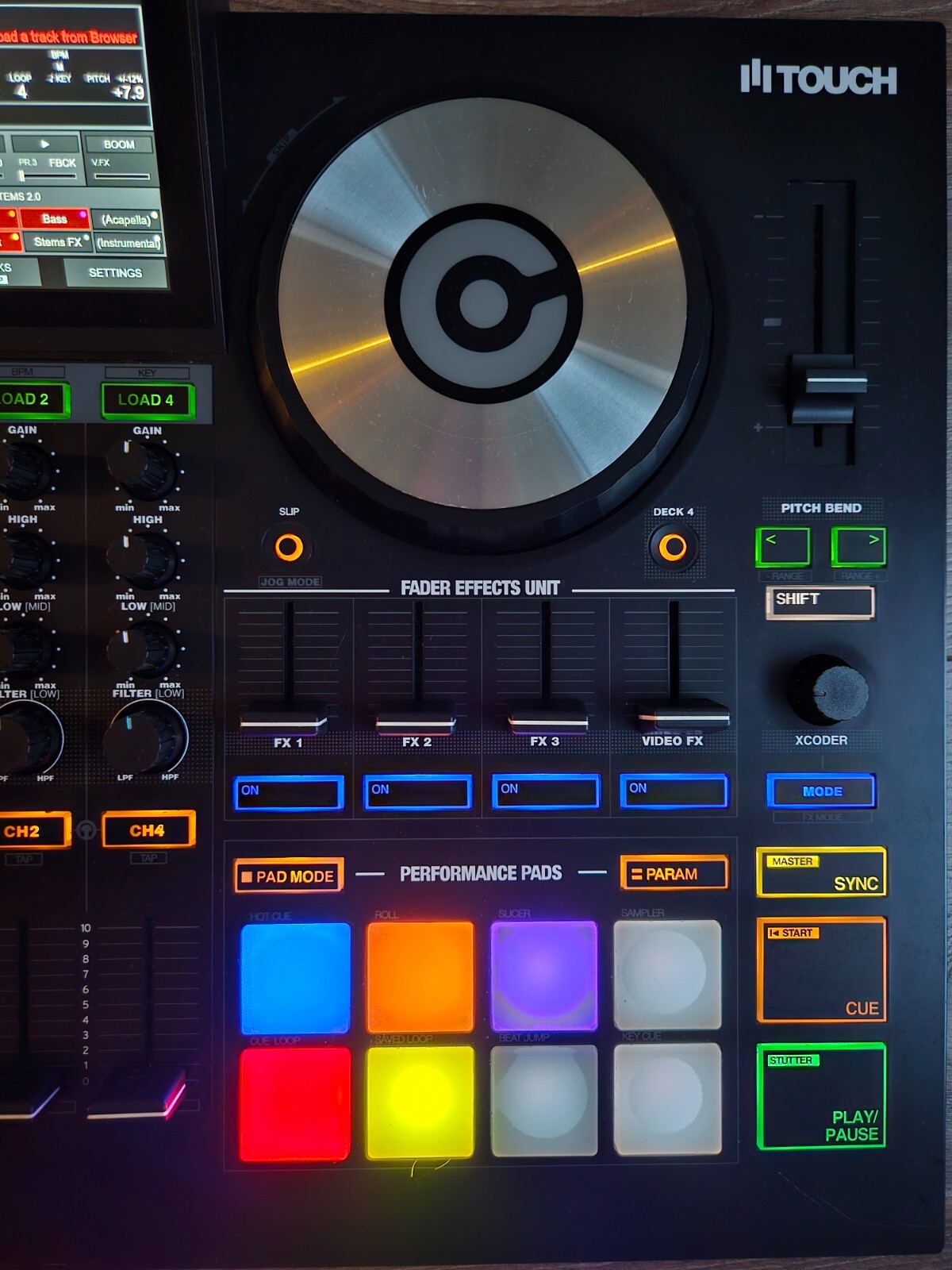Tap the +7.9 pitch value readout

(x=128, y=93)
